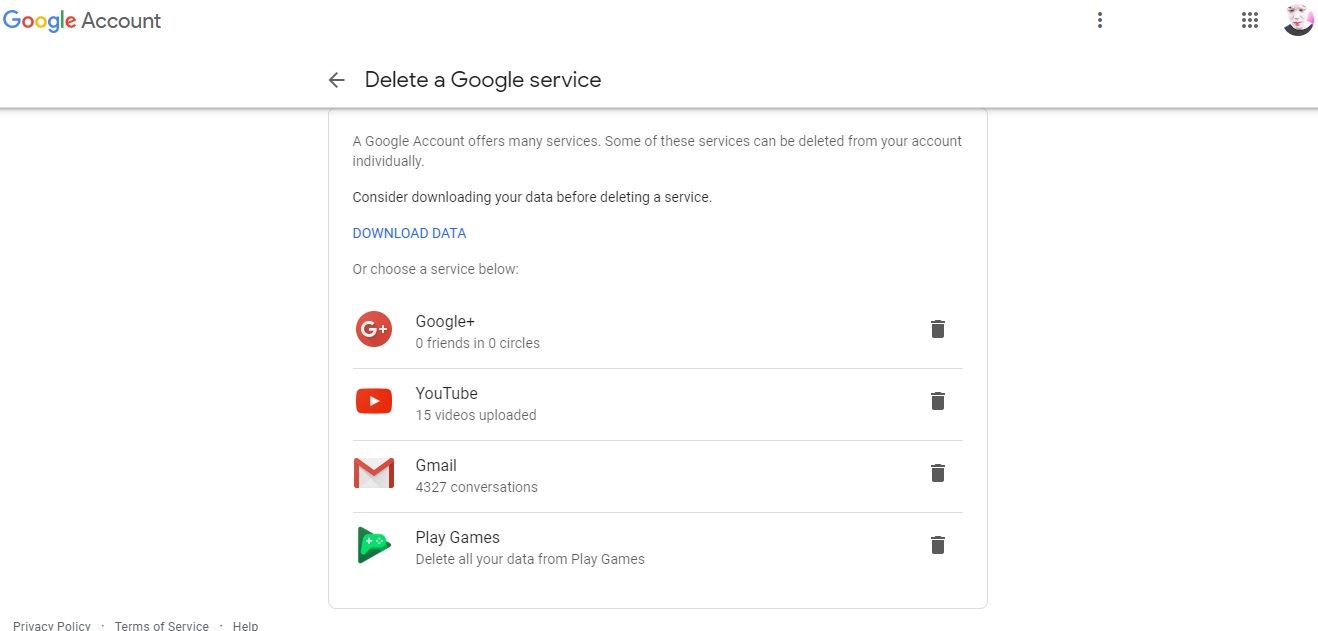
Task: Click the Play Games green controller icon
Action: coord(373,545)
